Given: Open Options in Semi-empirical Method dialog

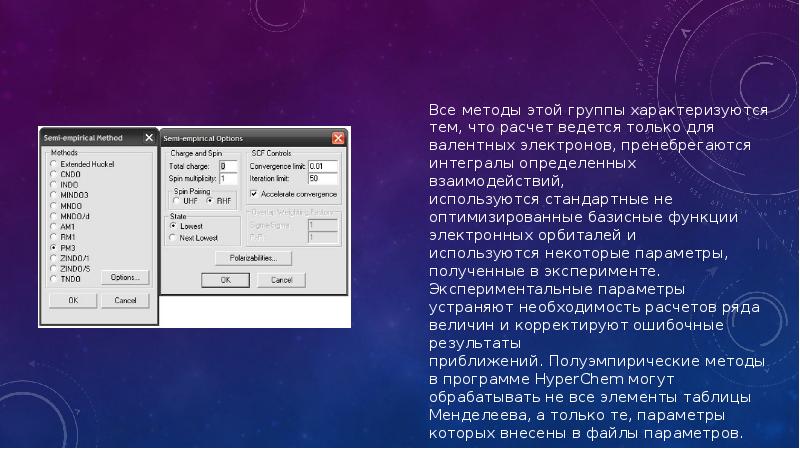Looking at the screenshot, I should tap(125, 277).
